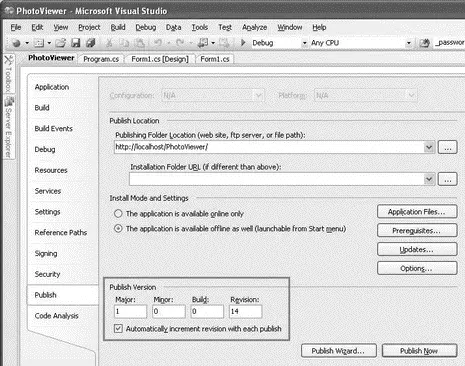This screenshot has width=465, height=366.
Task: Select 'available offline as well' radio option
Action: coord(118,229)
